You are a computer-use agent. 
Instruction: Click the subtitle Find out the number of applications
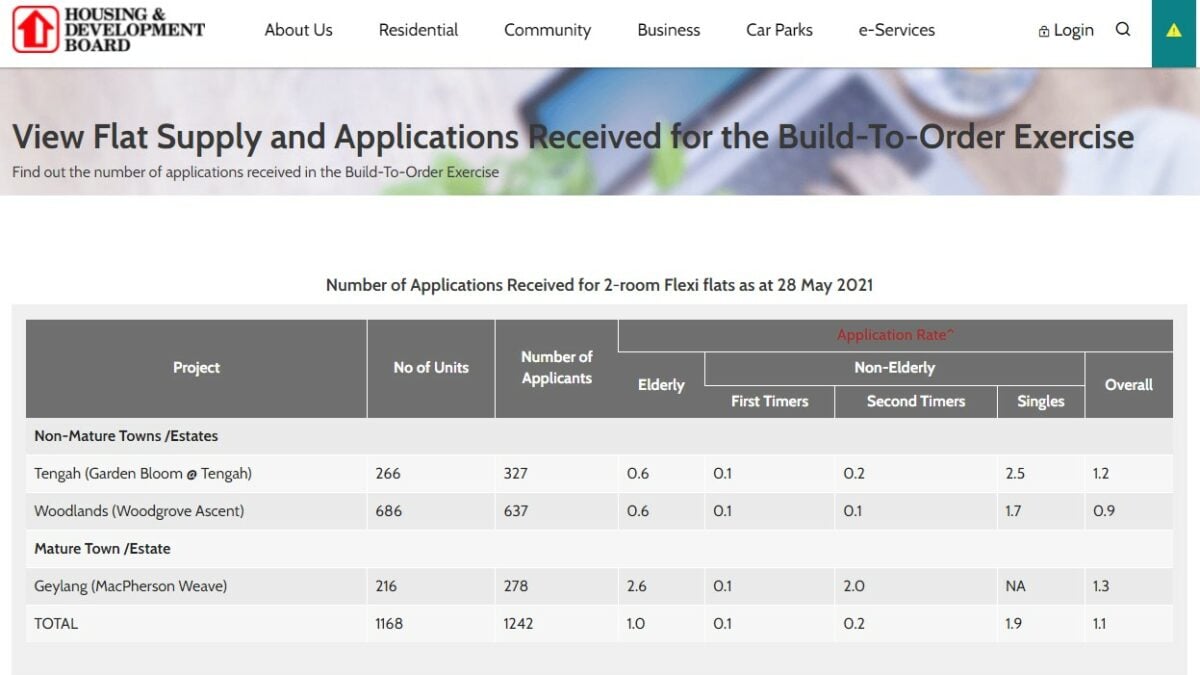click(x=255, y=172)
